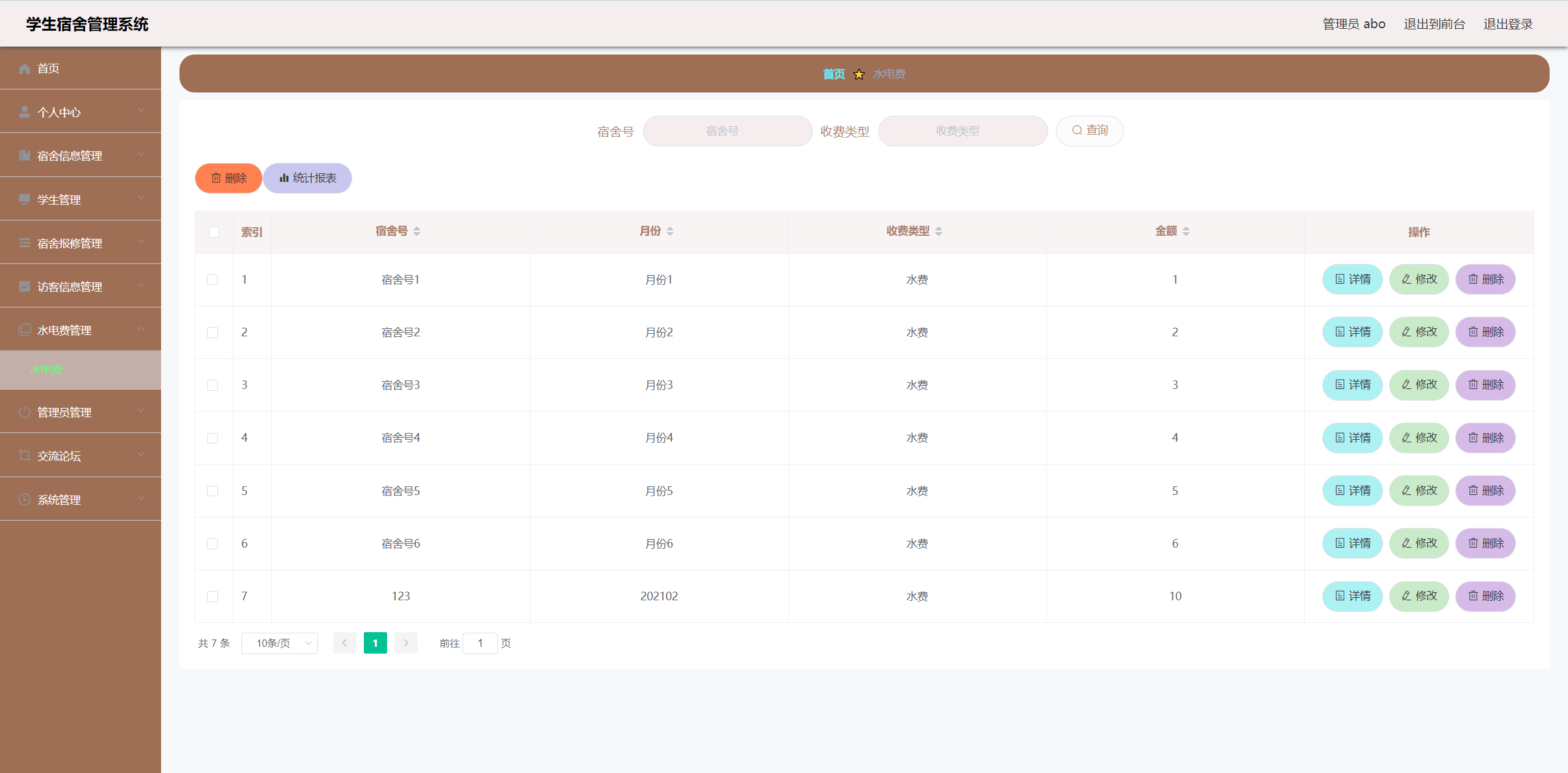Open 宿舍信息管理 via its chart icon
The height and width of the screenshot is (773, 1568).
24,155
